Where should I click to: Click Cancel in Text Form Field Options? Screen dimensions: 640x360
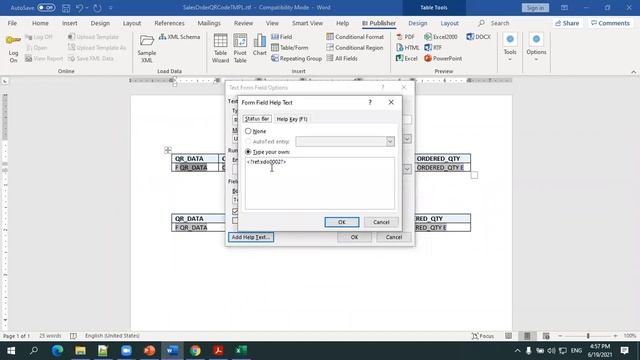pos(394,237)
